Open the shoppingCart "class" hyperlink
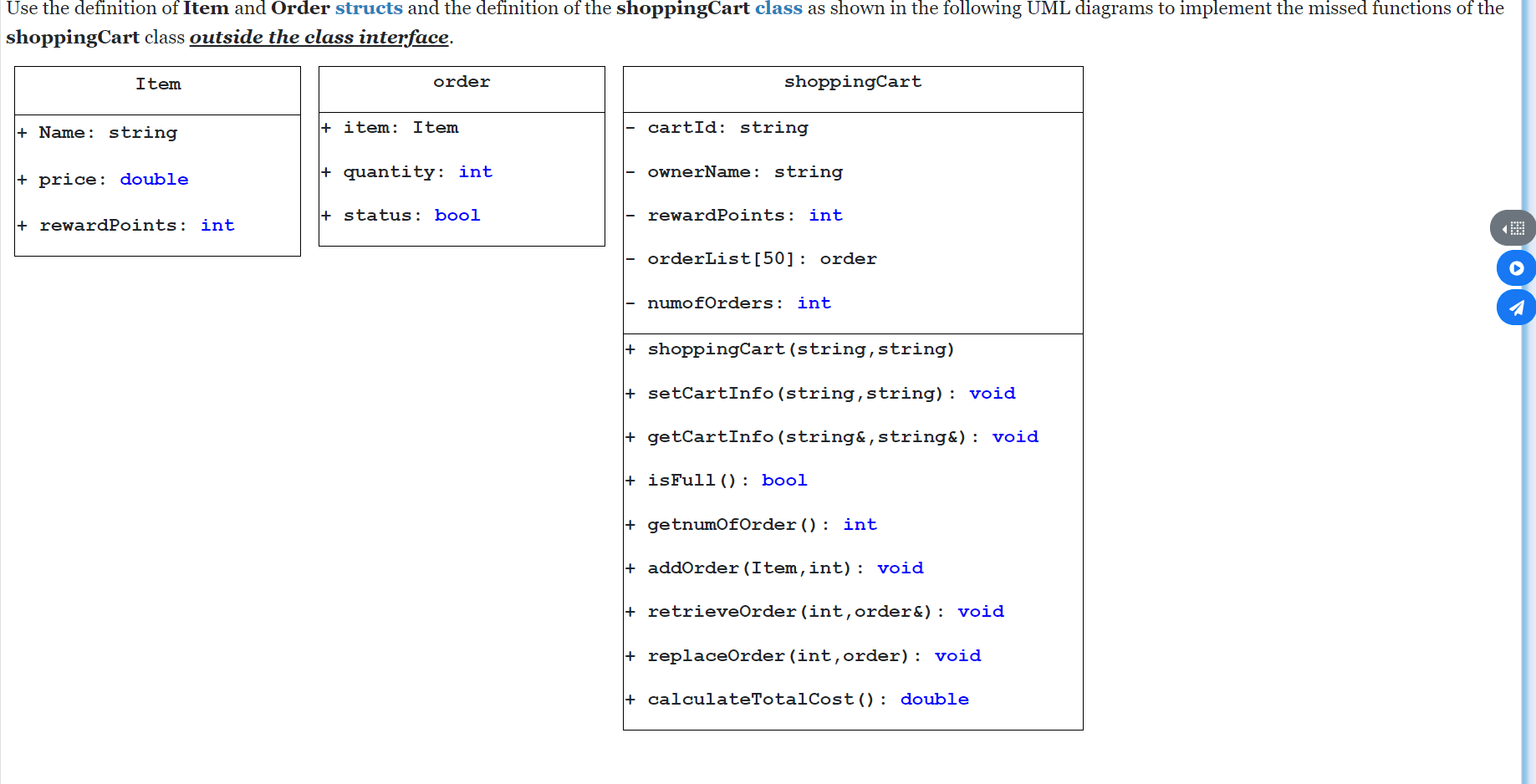This screenshot has height=784, width=1536. (778, 9)
